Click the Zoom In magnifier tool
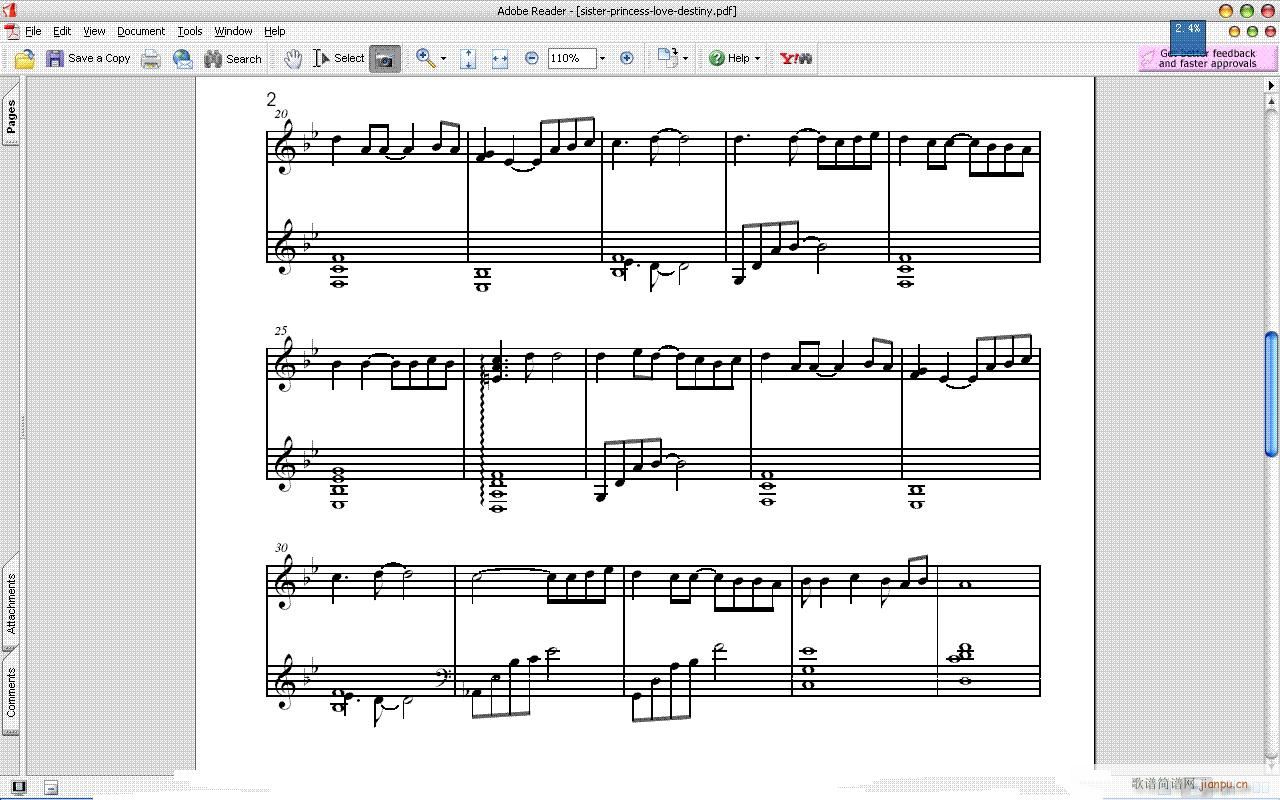The image size is (1280, 800). point(425,59)
